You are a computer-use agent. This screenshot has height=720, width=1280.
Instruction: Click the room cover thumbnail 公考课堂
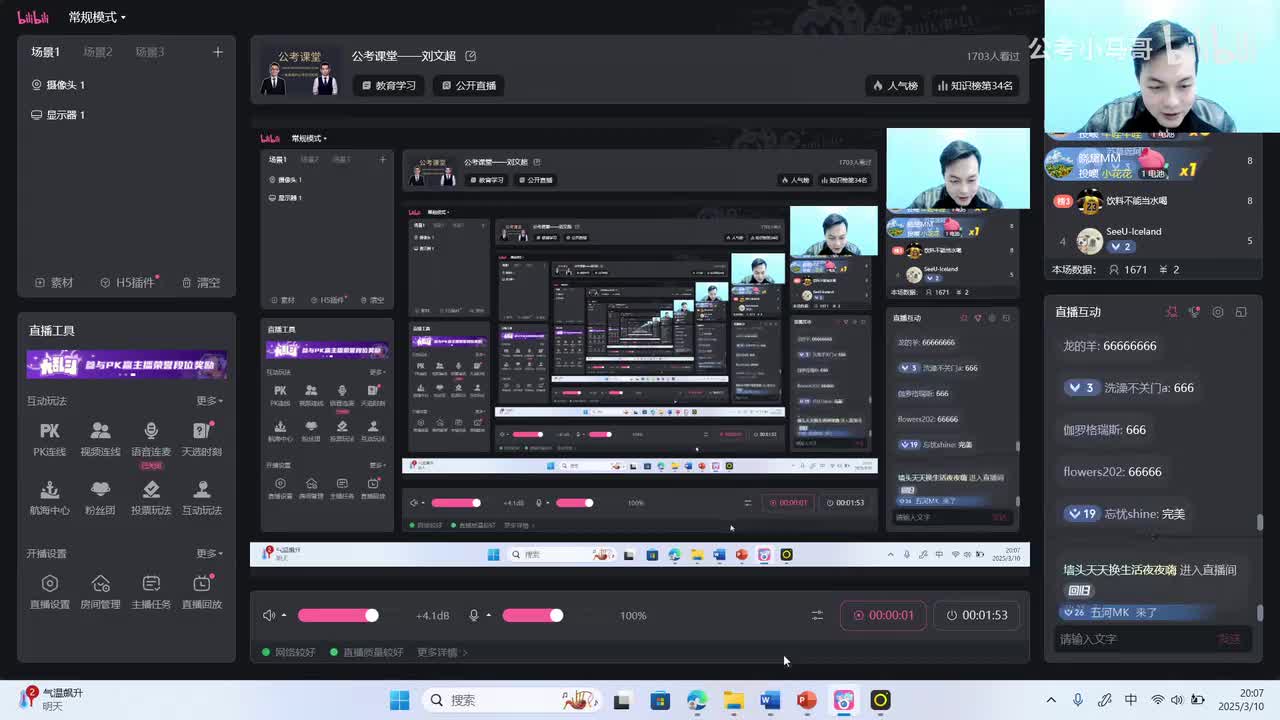pos(299,71)
